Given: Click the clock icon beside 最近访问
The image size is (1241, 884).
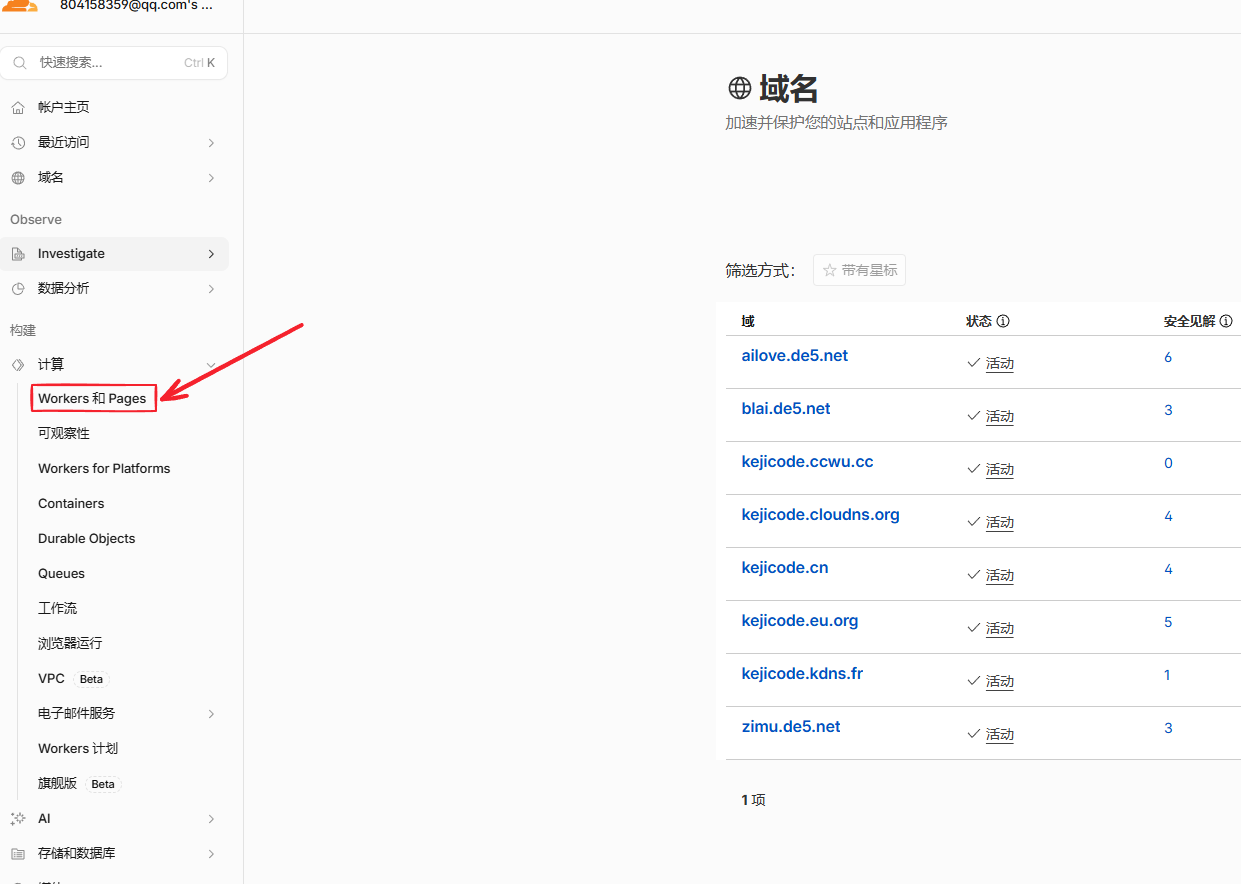Looking at the screenshot, I should pyautogui.click(x=18, y=143).
